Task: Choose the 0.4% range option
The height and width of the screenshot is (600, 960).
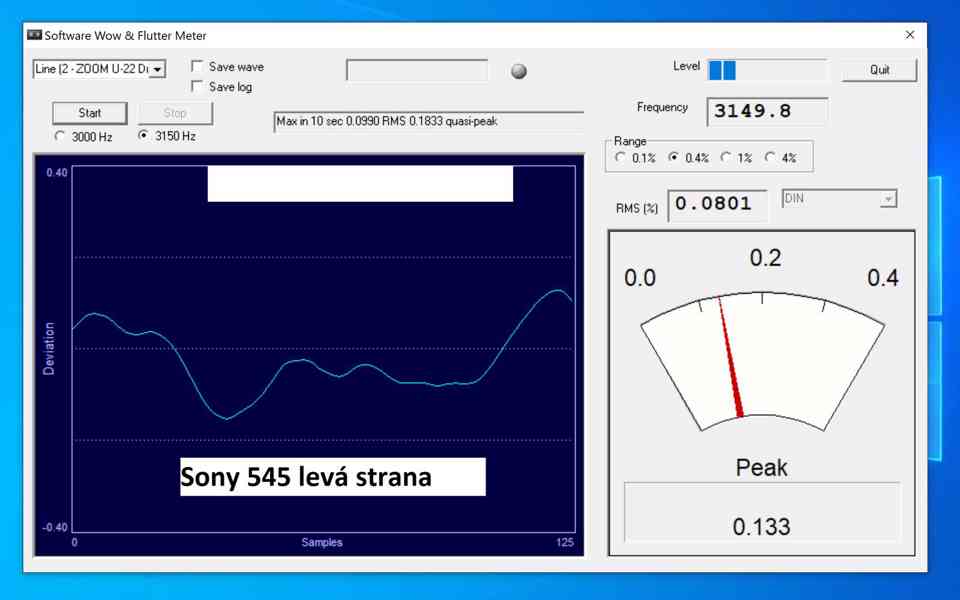Action: point(673,158)
